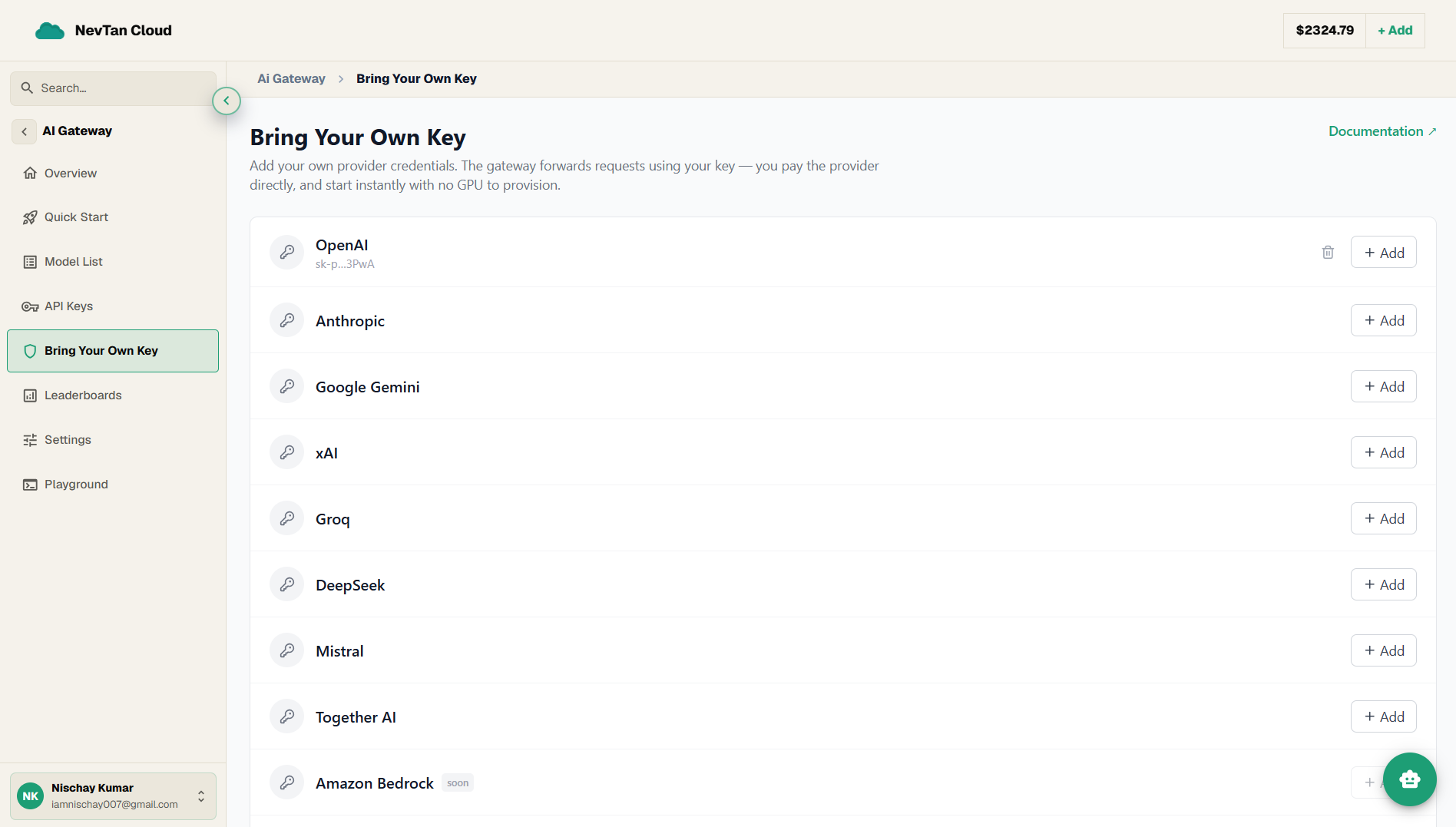Click the Together AI key icon
The image size is (1456, 827).
[x=287, y=716]
